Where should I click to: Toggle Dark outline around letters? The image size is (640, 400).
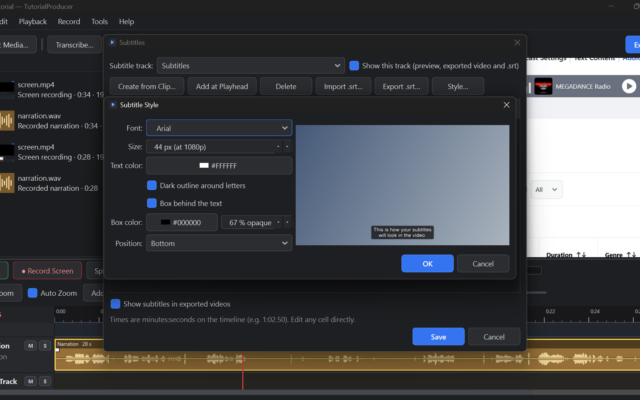(x=152, y=185)
